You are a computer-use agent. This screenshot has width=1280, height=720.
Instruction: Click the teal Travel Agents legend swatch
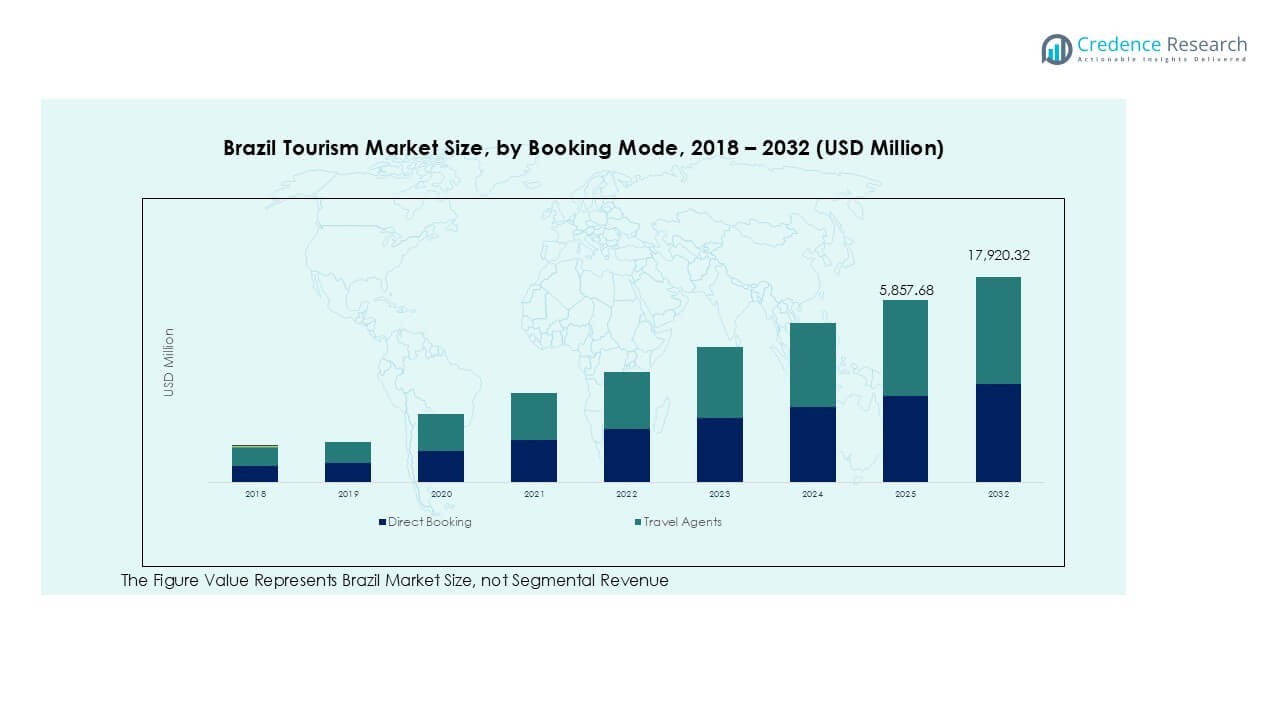(637, 522)
